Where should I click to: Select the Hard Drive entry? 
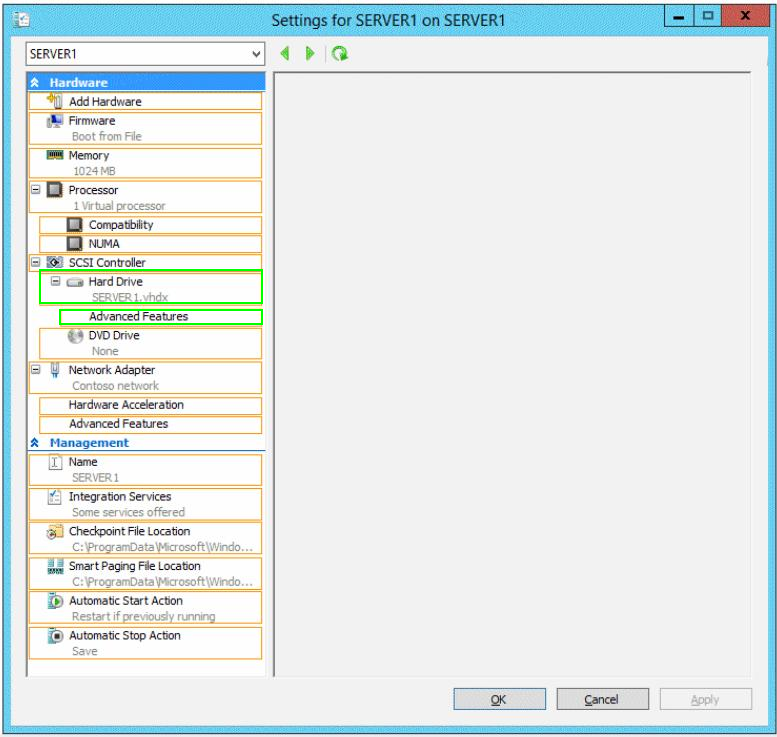point(151,287)
